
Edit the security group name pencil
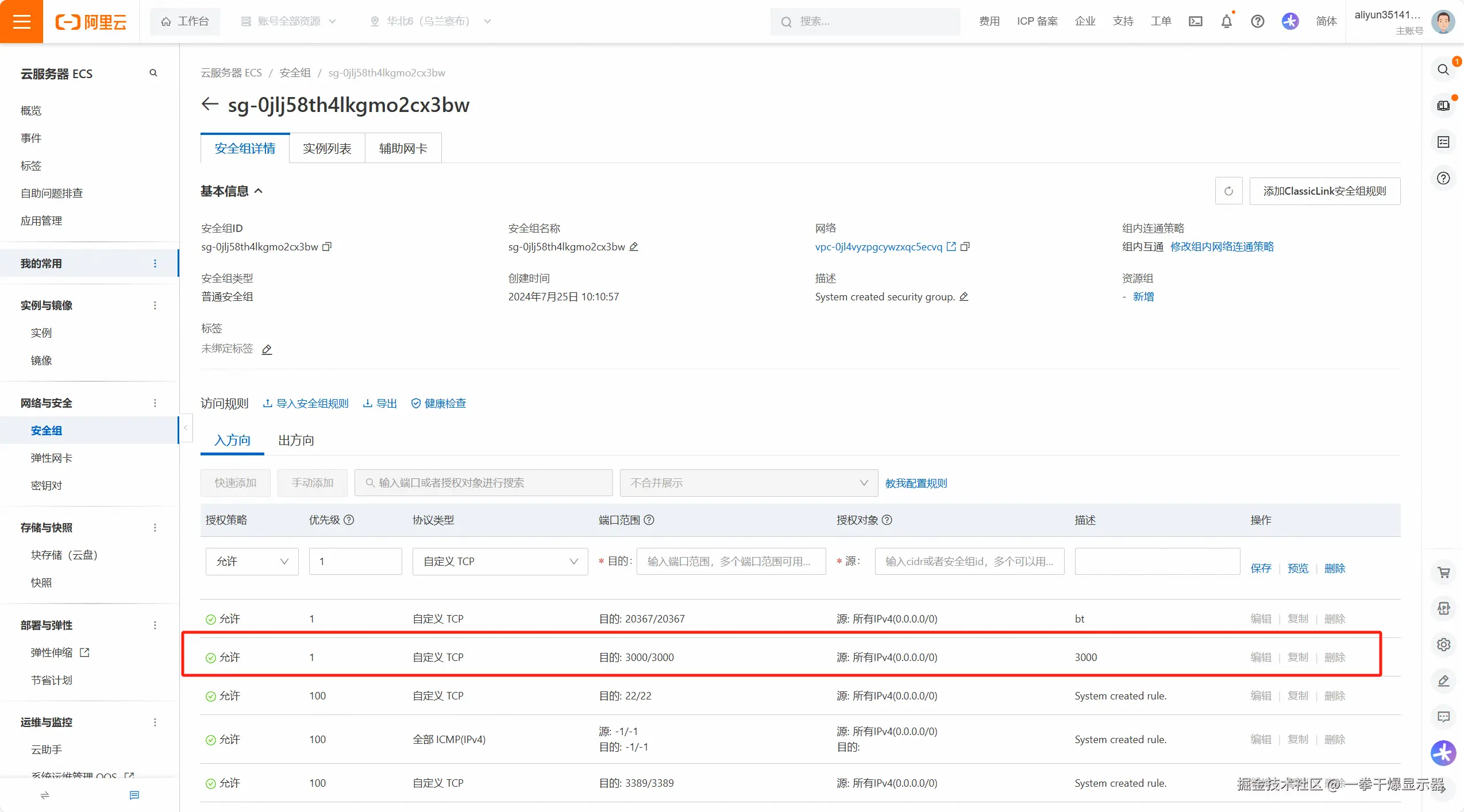pos(634,247)
